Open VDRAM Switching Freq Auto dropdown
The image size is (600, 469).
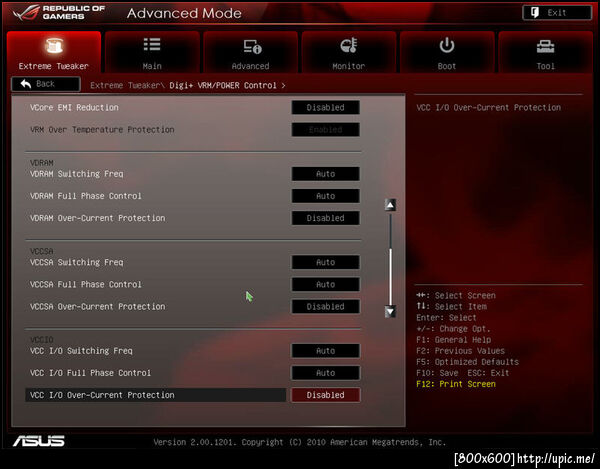[325, 174]
